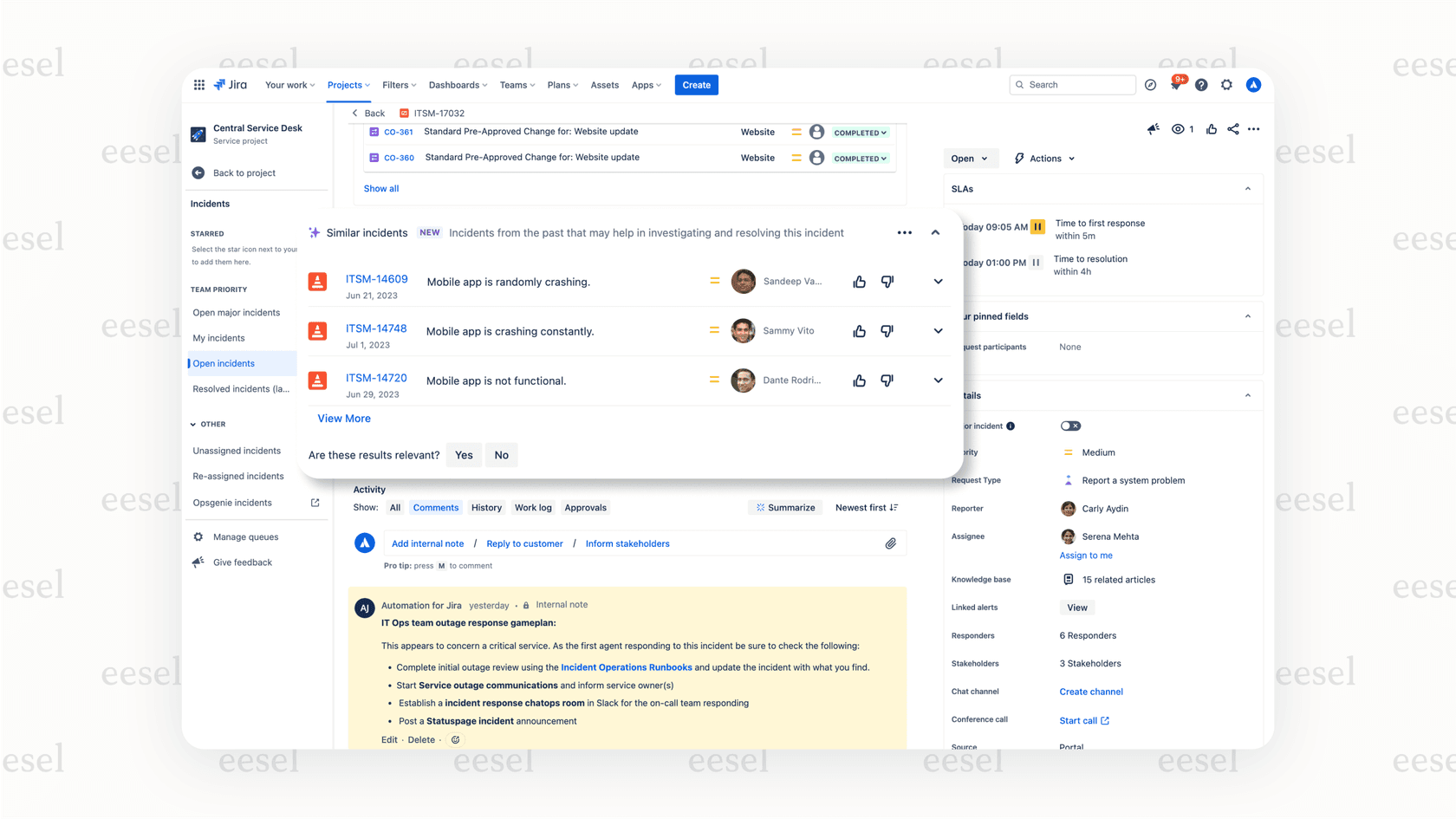
Task: Click the attachment paperclip in comment box
Action: tap(890, 543)
